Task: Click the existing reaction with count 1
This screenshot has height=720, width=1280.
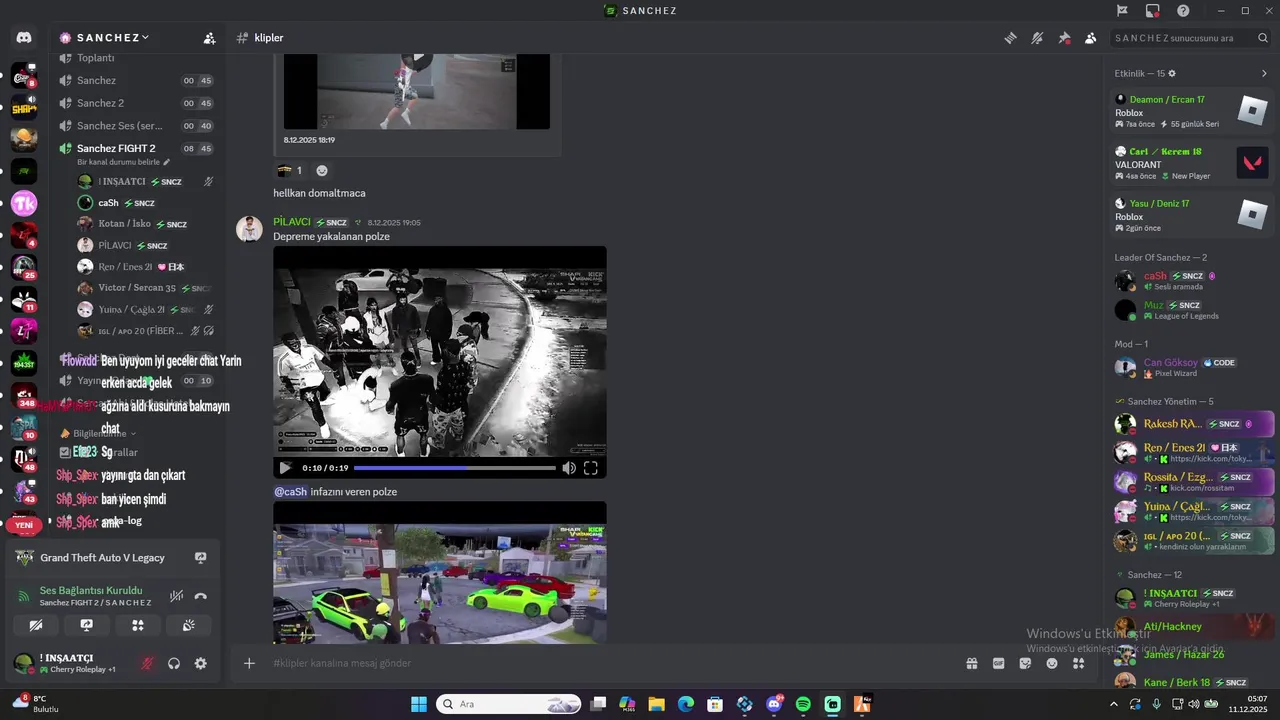Action: tap(290, 171)
